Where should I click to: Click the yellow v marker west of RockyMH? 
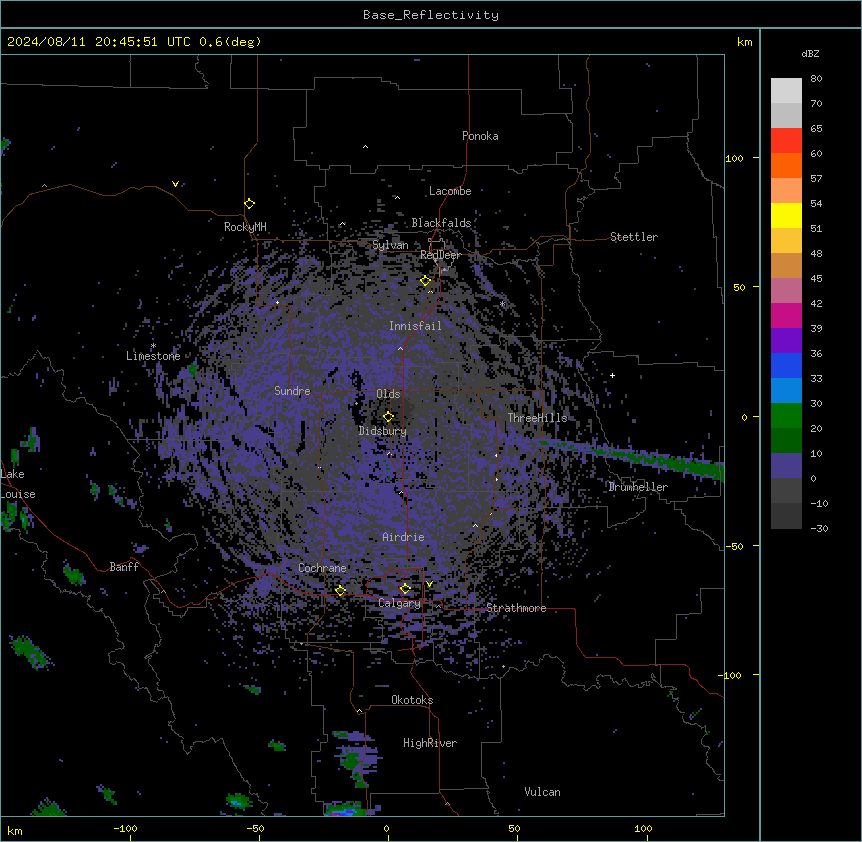click(175, 184)
